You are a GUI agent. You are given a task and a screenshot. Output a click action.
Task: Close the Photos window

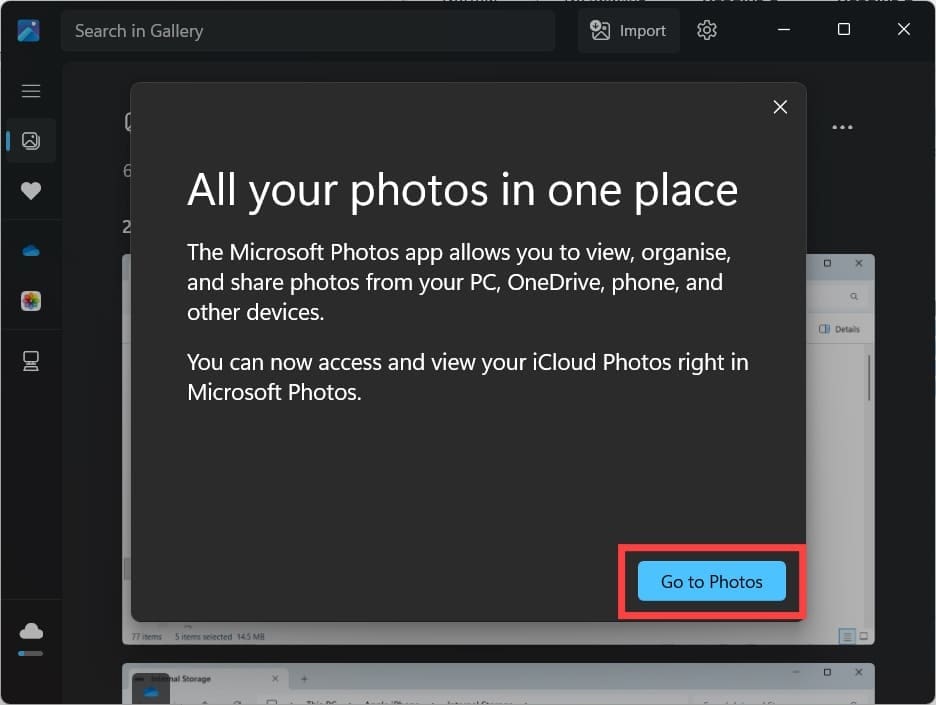point(903,29)
